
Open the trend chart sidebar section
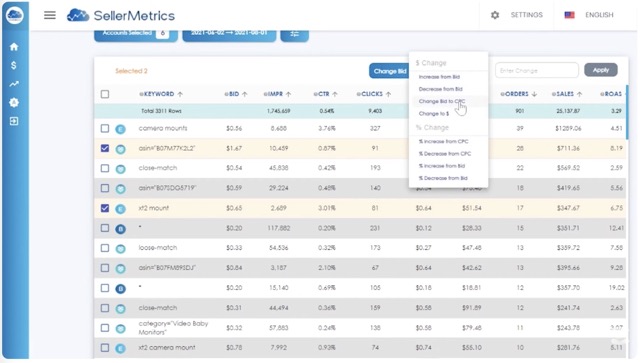(x=14, y=84)
